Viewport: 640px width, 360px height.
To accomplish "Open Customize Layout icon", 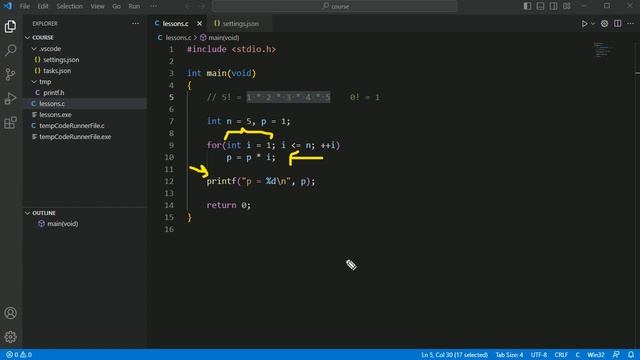I will click(x=567, y=6).
